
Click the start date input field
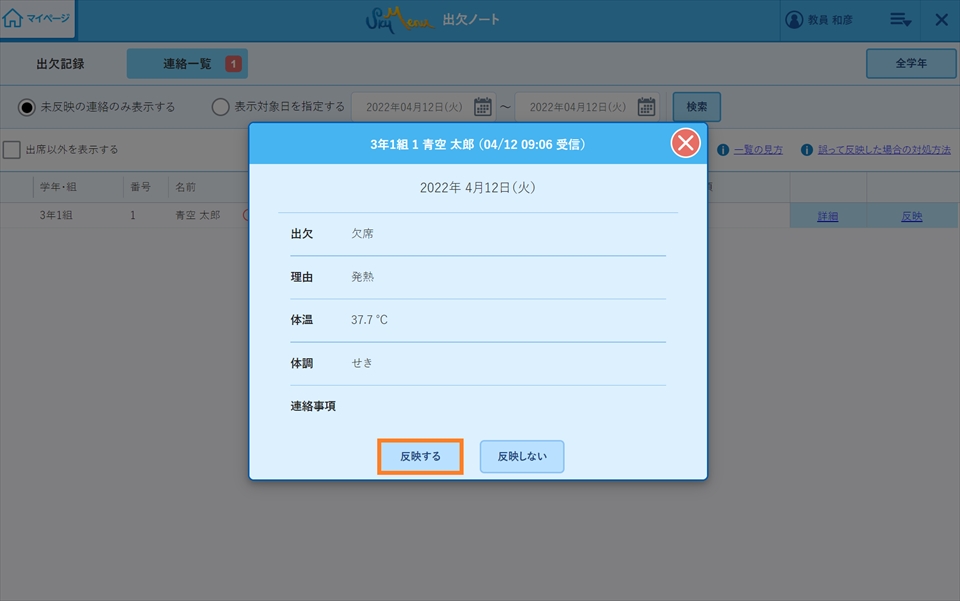(x=412, y=107)
